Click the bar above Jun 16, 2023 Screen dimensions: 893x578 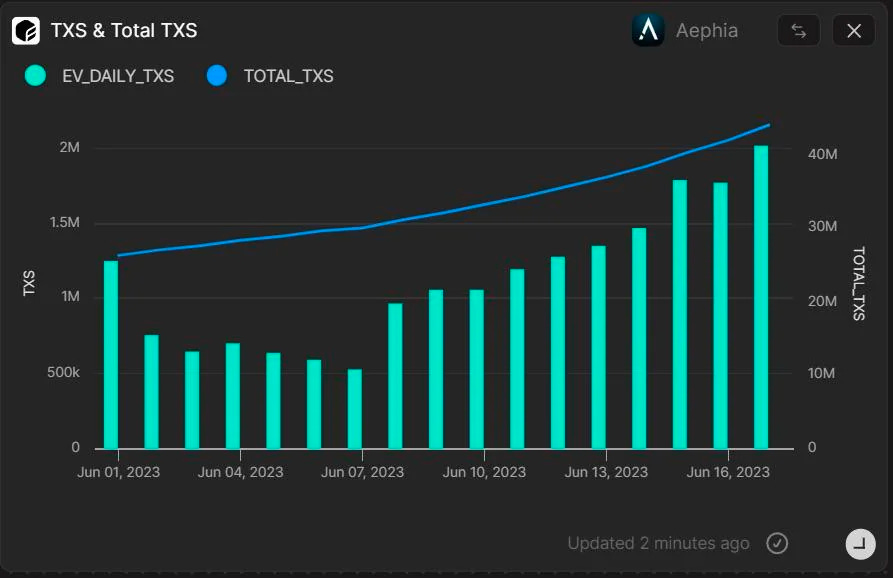pyautogui.click(x=720, y=315)
